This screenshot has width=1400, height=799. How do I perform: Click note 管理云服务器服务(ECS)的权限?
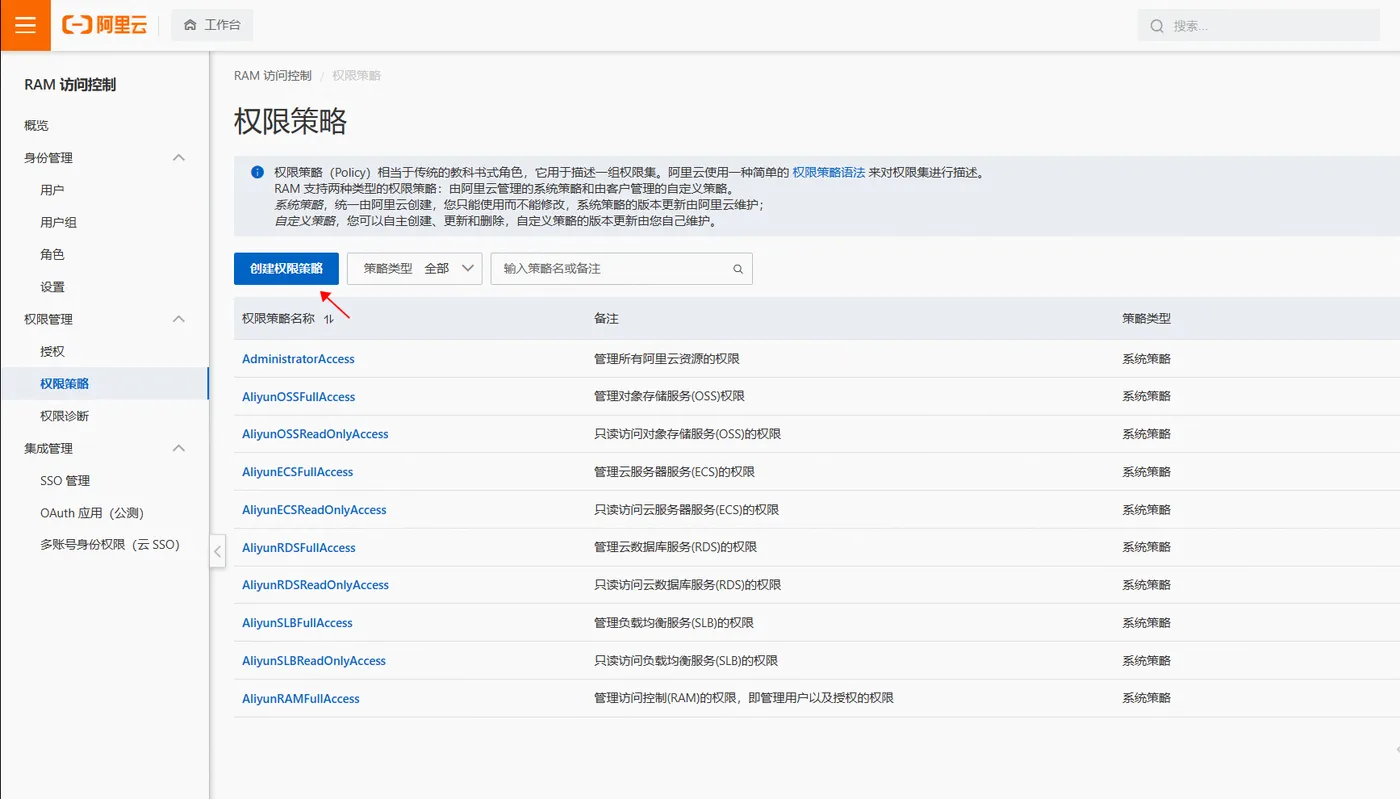click(x=674, y=472)
